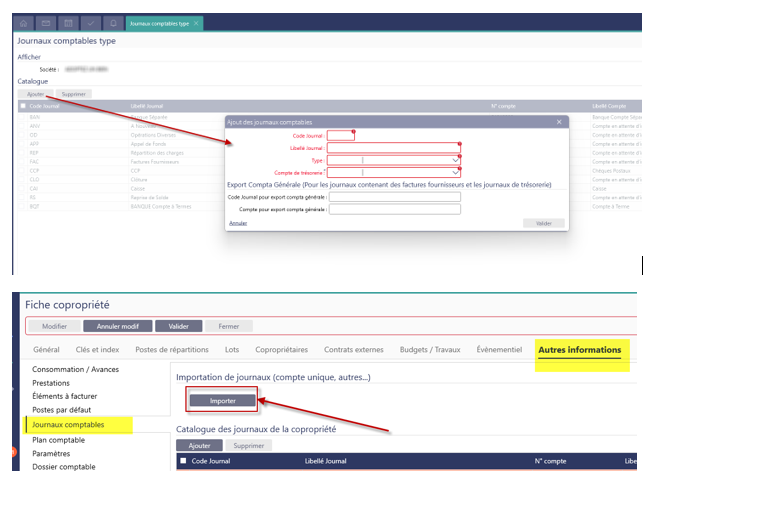This screenshot has height=506, width=772.
Task: Expand the Type dropdown
Action: click(x=456, y=160)
